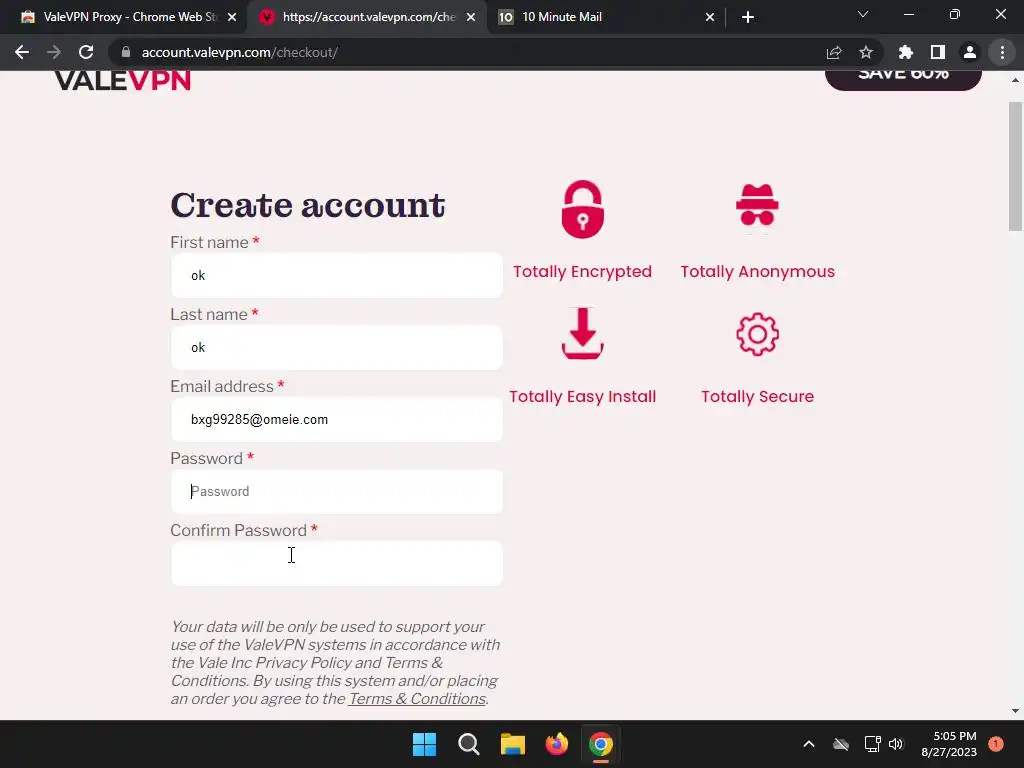The height and width of the screenshot is (768, 1024).
Task: Focus the Confirm Password field
Action: (336, 563)
